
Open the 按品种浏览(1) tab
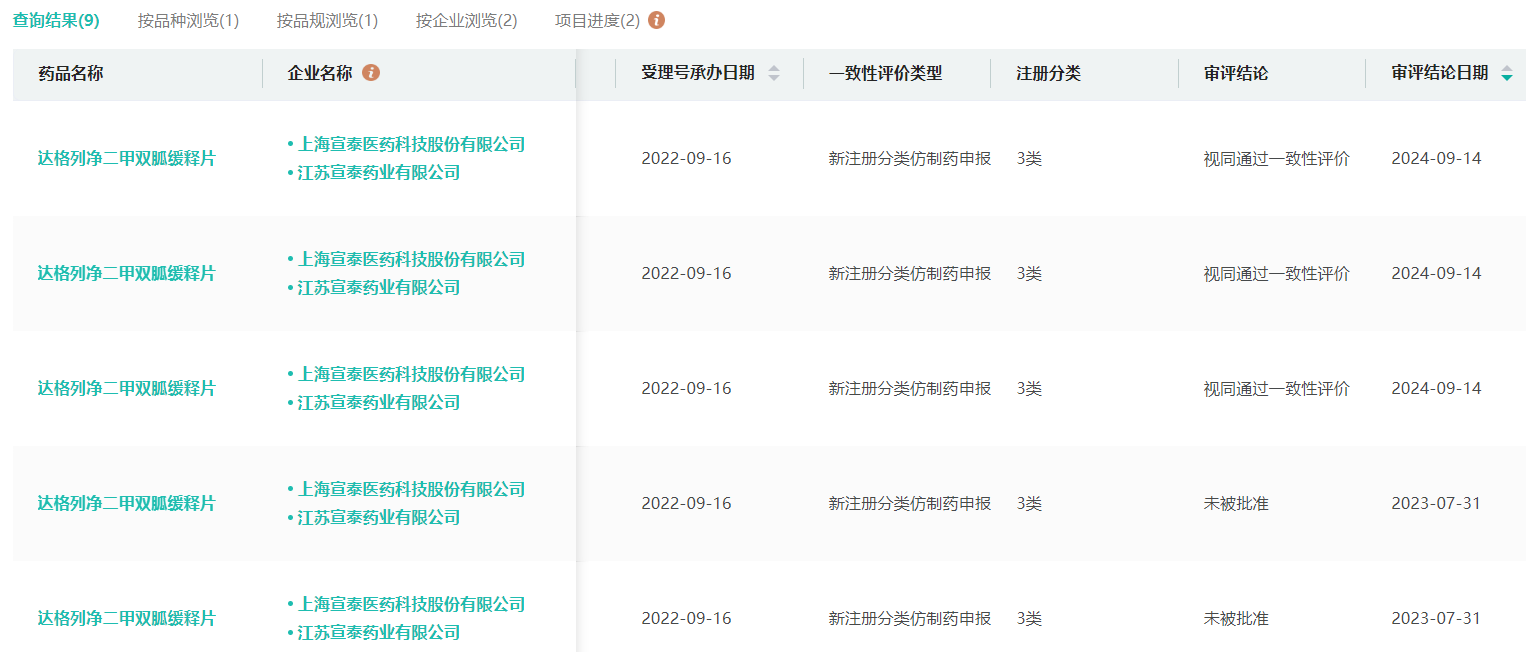[x=188, y=20]
